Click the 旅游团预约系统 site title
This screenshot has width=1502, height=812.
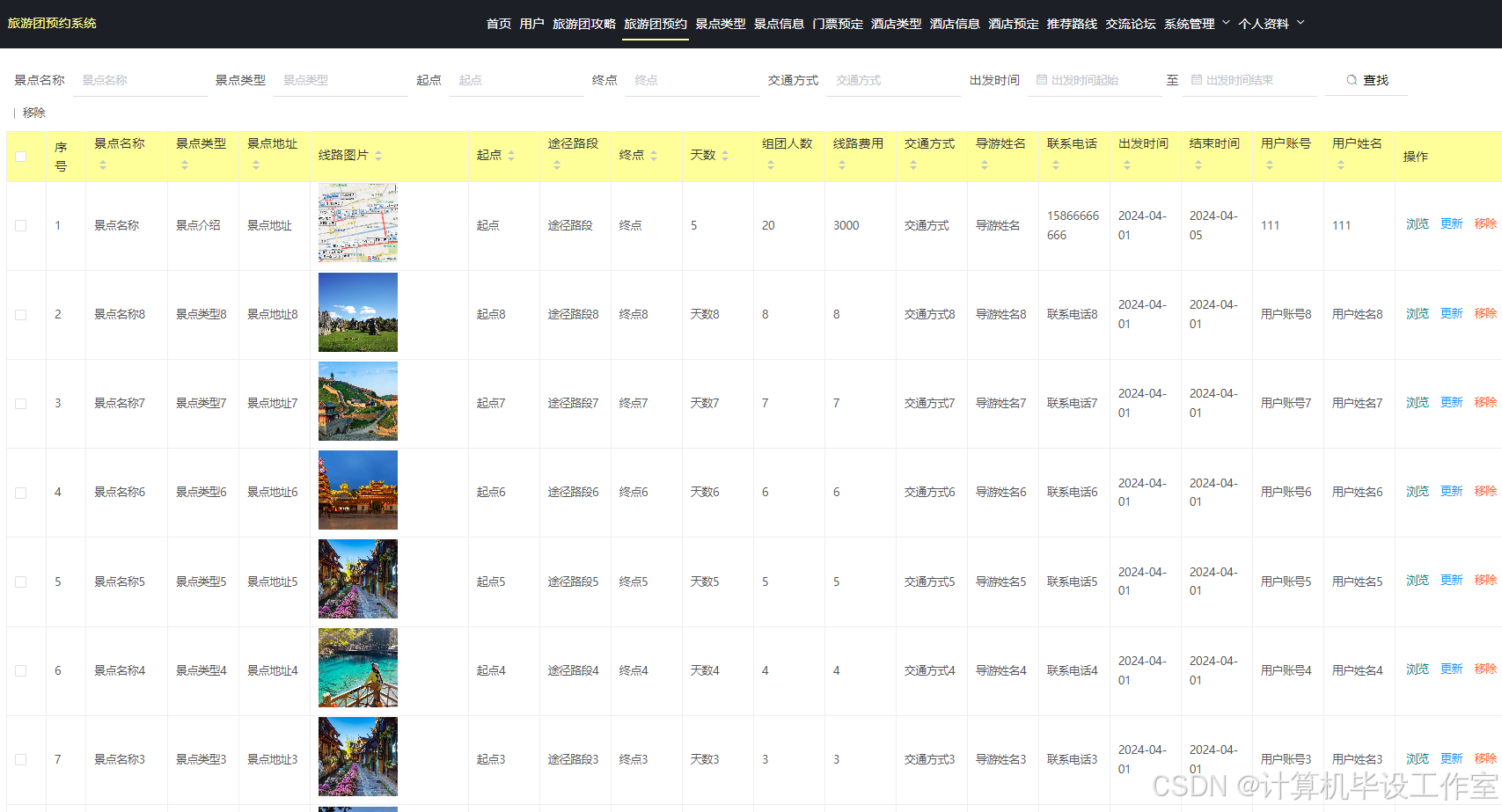(52, 23)
